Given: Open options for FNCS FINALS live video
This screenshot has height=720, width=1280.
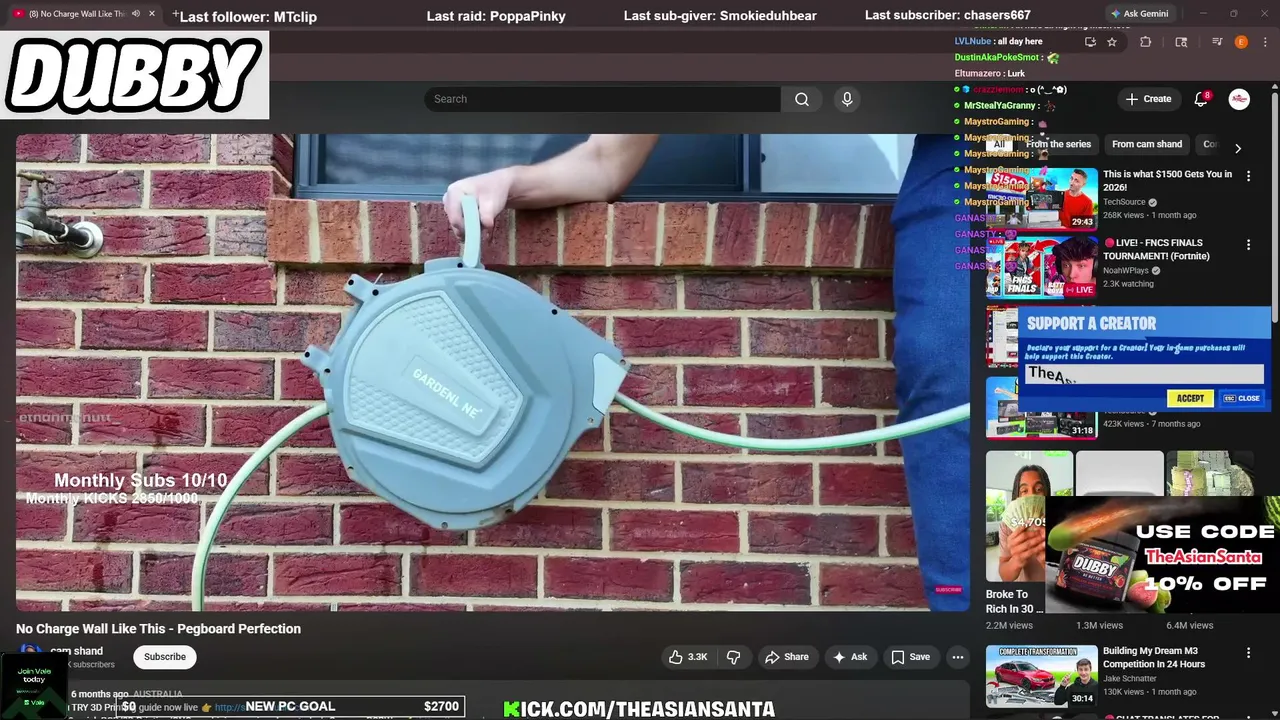Looking at the screenshot, I should point(1248,244).
